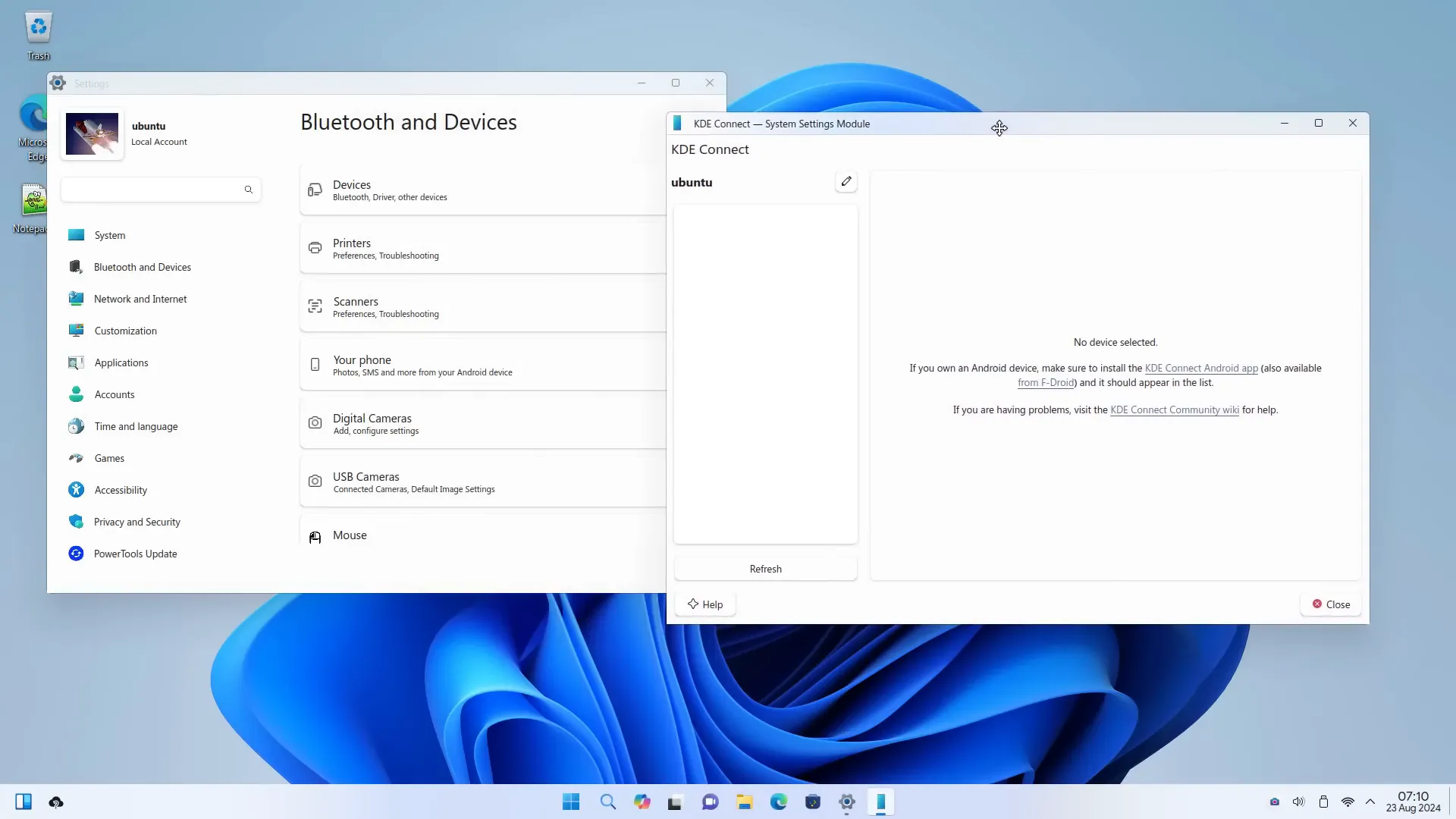
Task: Open the USB Cameras card
Action: 483,482
